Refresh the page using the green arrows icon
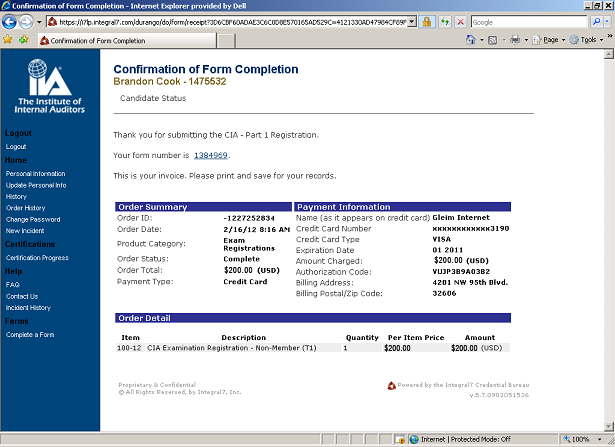The width and height of the screenshot is (615, 447). (x=444, y=21)
